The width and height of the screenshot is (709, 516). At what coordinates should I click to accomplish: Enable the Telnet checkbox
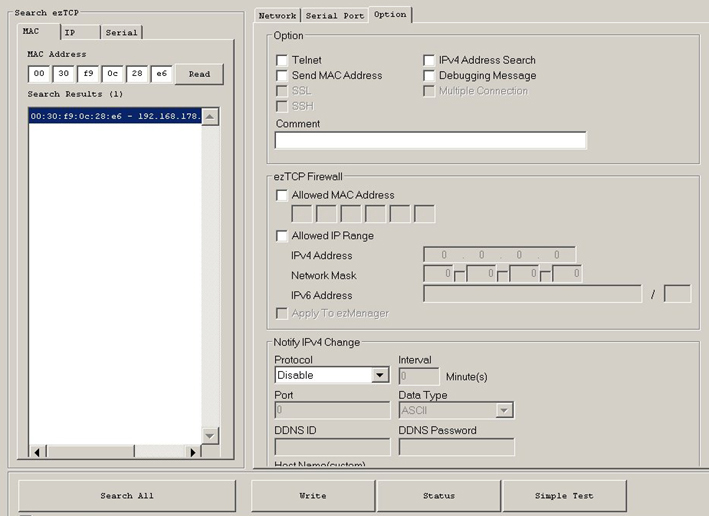pyautogui.click(x=282, y=60)
